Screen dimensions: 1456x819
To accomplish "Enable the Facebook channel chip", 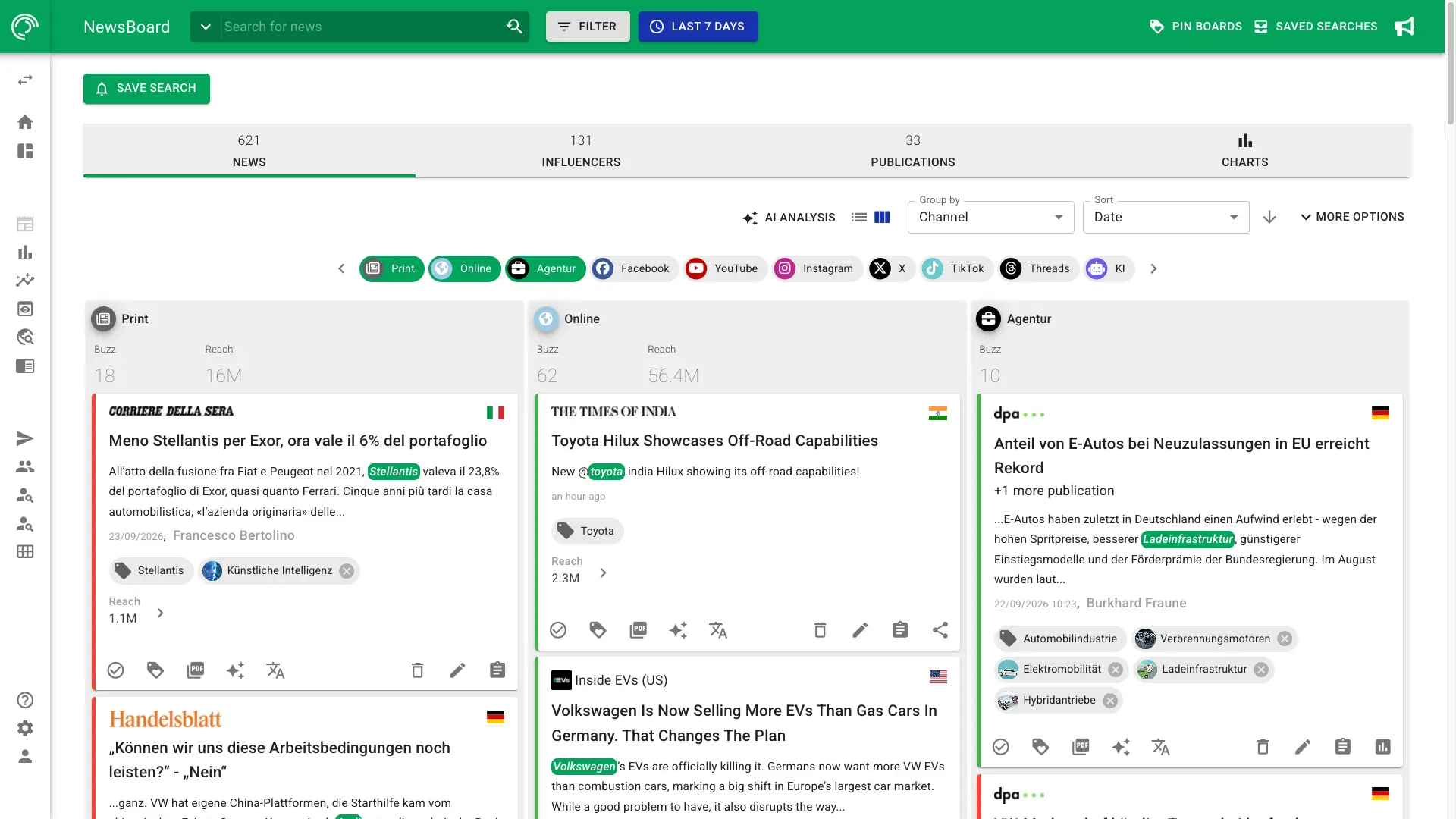I will click(635, 268).
